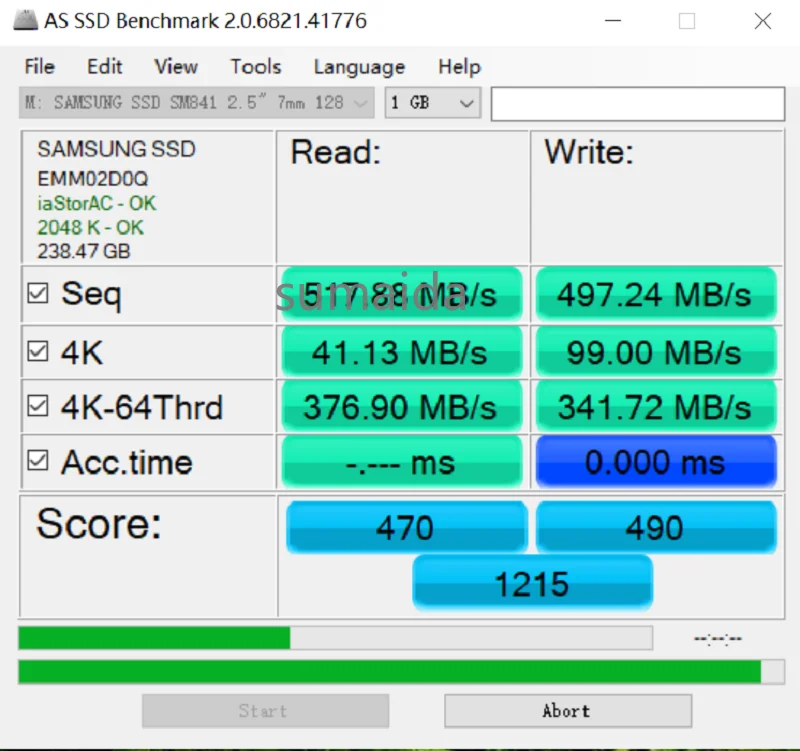Click the iaStorAC - OK driver status text
Screen dimensions: 800x751
click(x=96, y=203)
